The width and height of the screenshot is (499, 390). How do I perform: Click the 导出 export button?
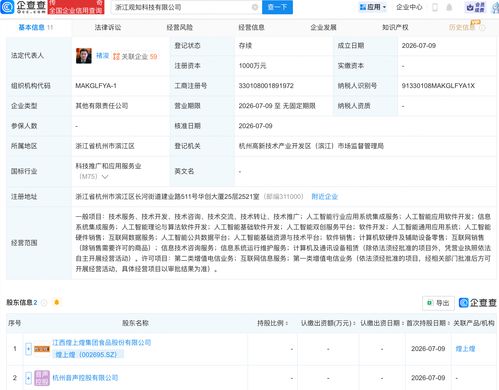(x=438, y=303)
